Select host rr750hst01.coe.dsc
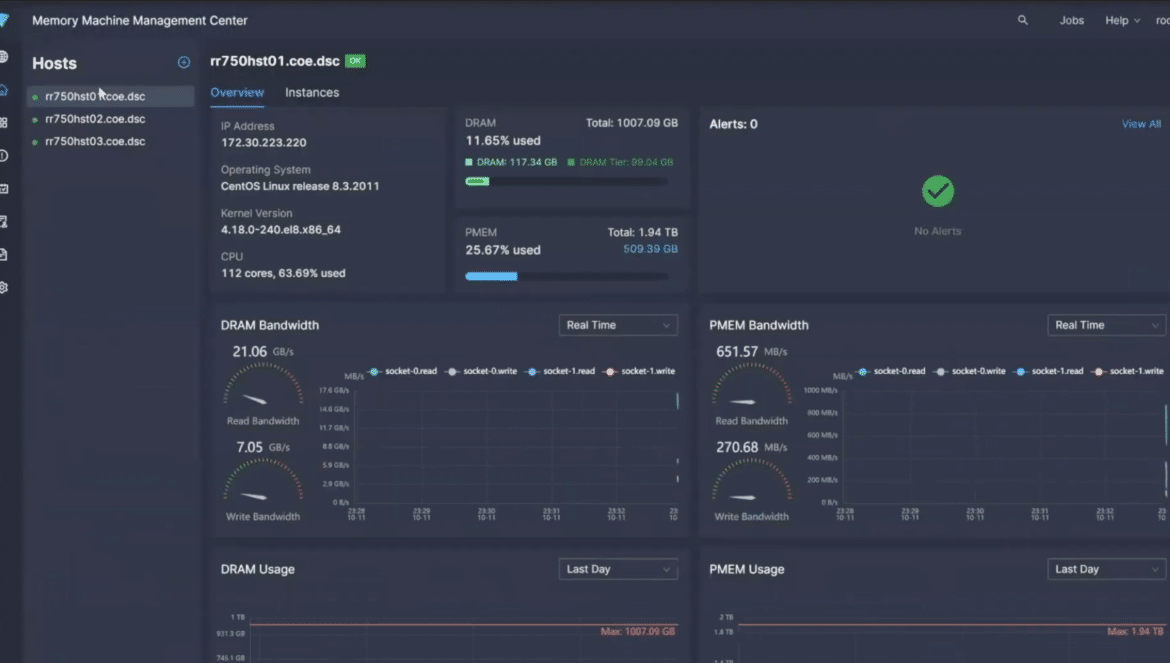Image resolution: width=1170 pixels, height=663 pixels. (x=110, y=96)
